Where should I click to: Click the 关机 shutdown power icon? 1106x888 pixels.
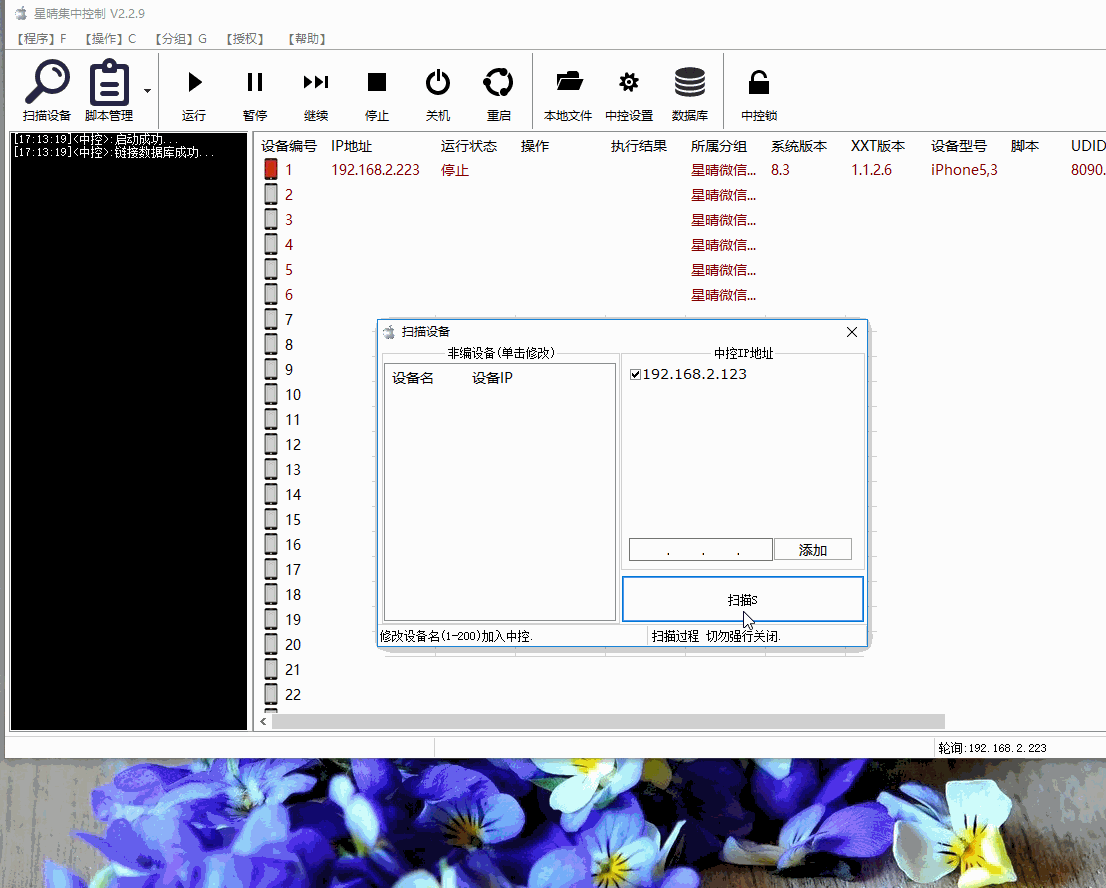coord(437,82)
